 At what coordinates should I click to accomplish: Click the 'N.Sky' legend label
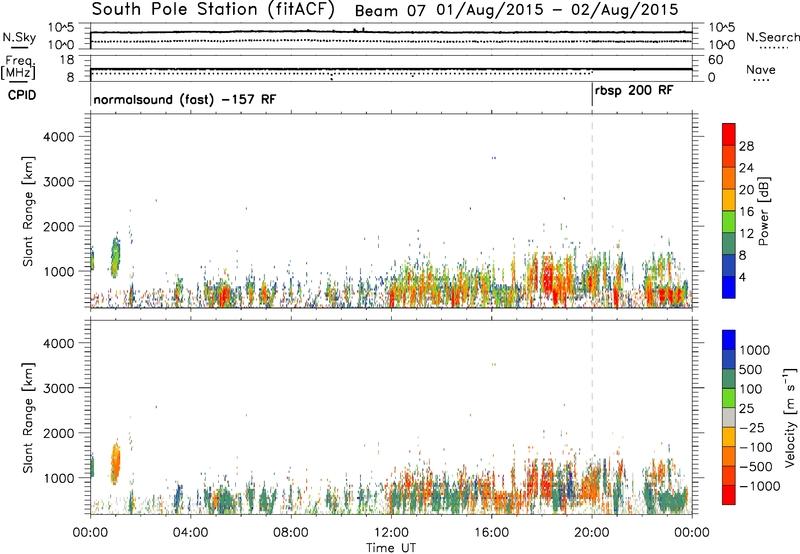(x=19, y=37)
